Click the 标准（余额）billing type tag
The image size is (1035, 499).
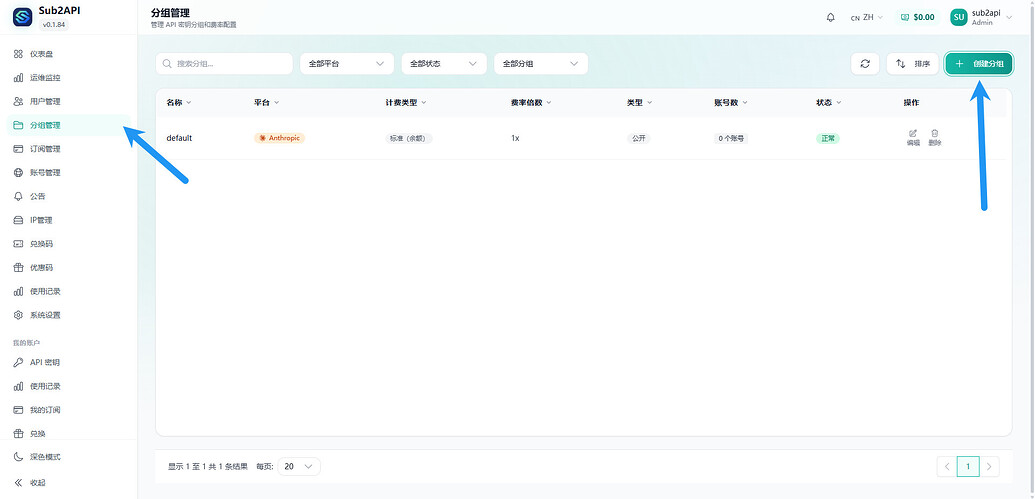pos(409,139)
